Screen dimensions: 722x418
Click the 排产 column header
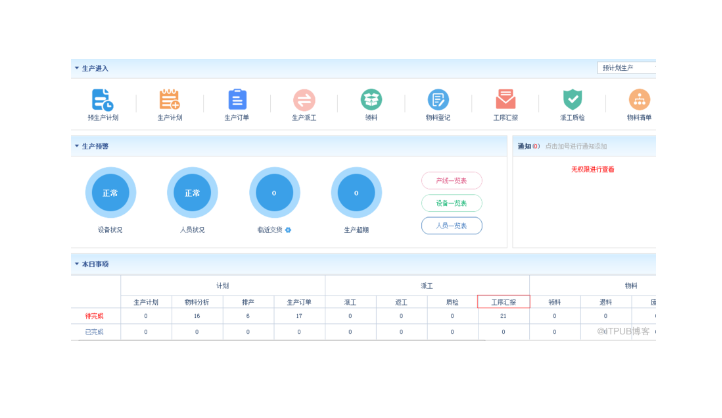click(248, 302)
